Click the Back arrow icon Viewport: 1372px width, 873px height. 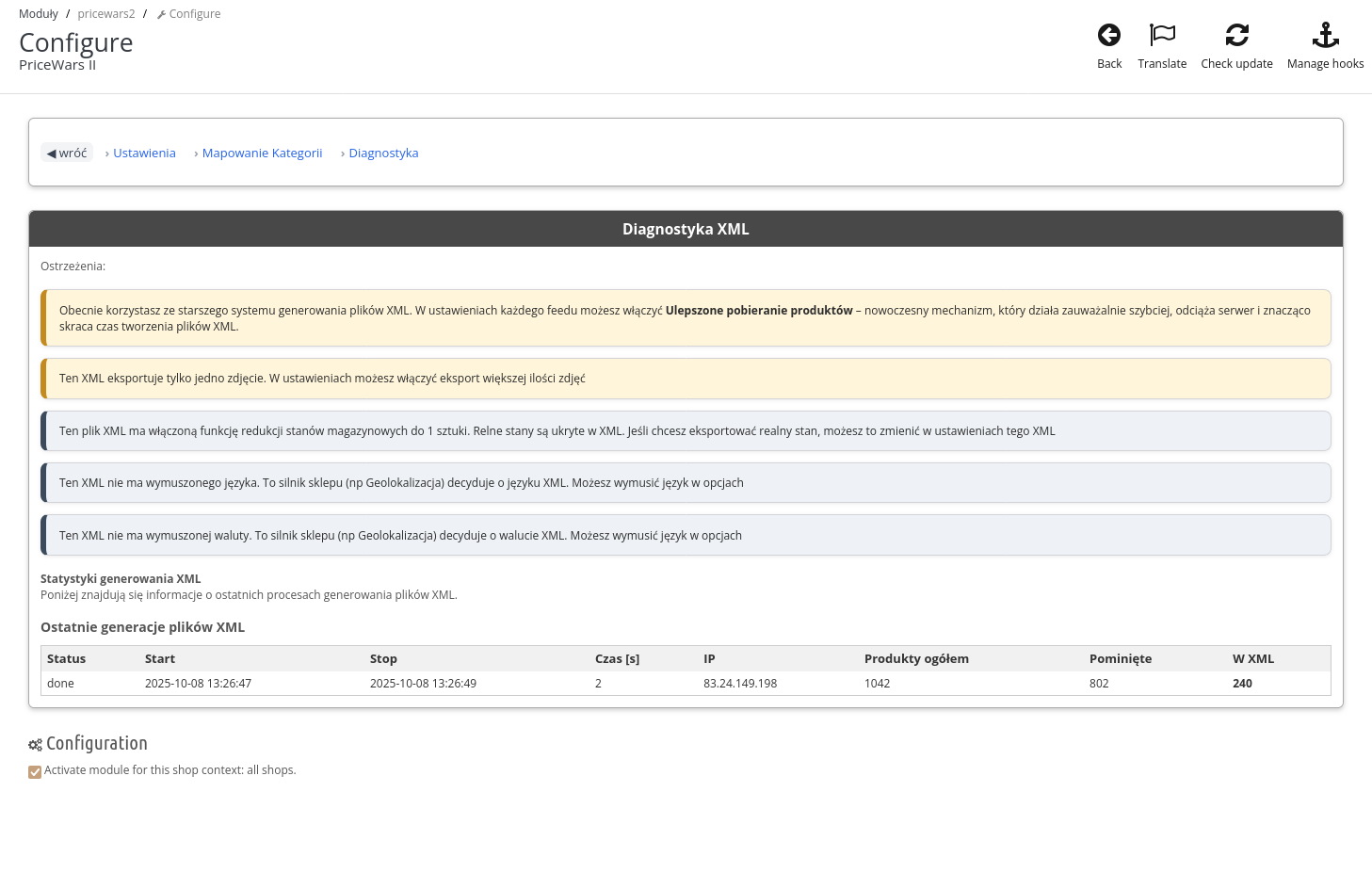[x=1109, y=36]
